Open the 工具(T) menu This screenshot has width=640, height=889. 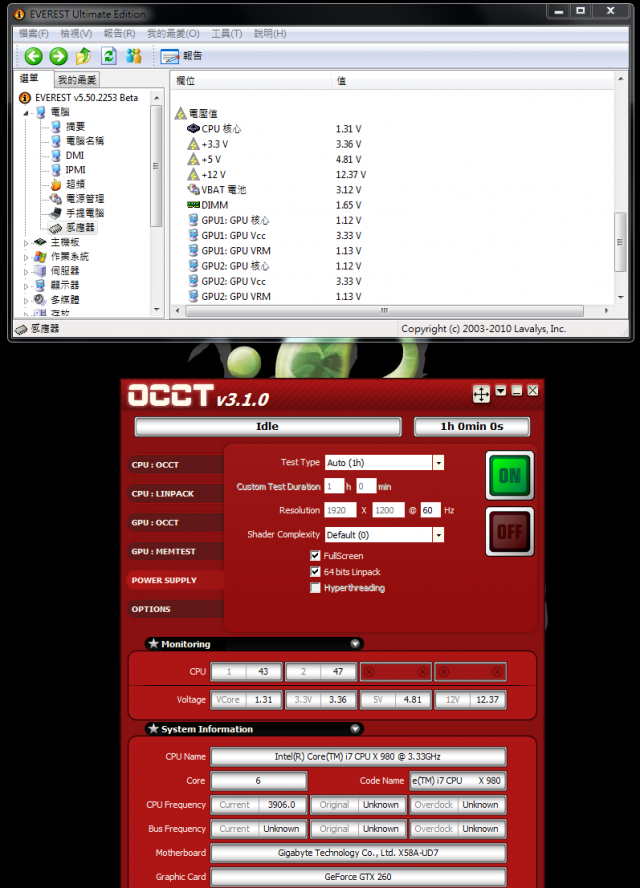(x=227, y=33)
